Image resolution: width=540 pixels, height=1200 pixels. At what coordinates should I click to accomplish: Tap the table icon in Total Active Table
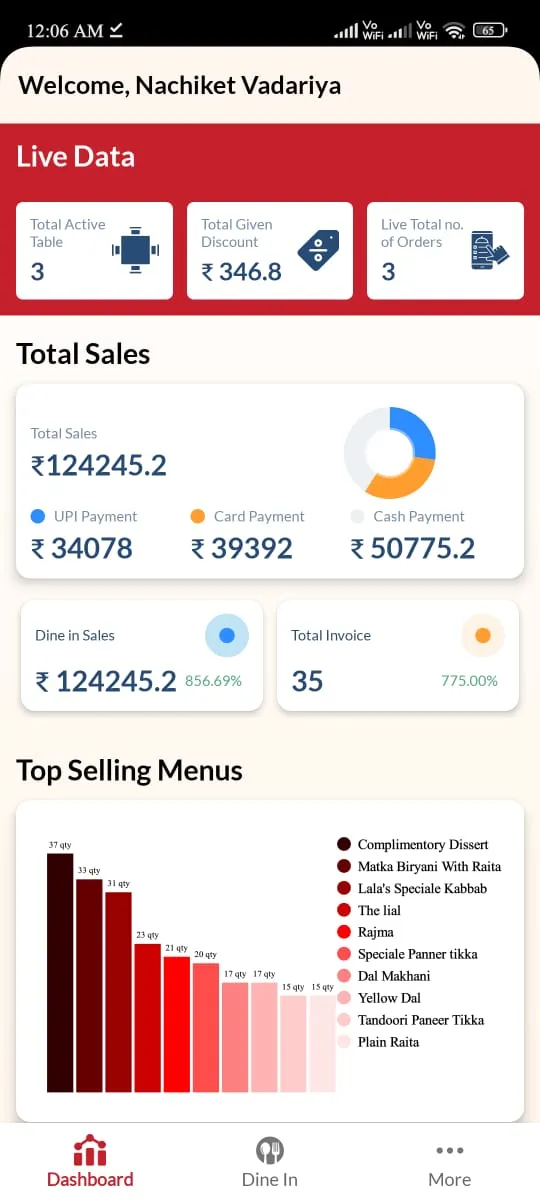pyautogui.click(x=134, y=250)
